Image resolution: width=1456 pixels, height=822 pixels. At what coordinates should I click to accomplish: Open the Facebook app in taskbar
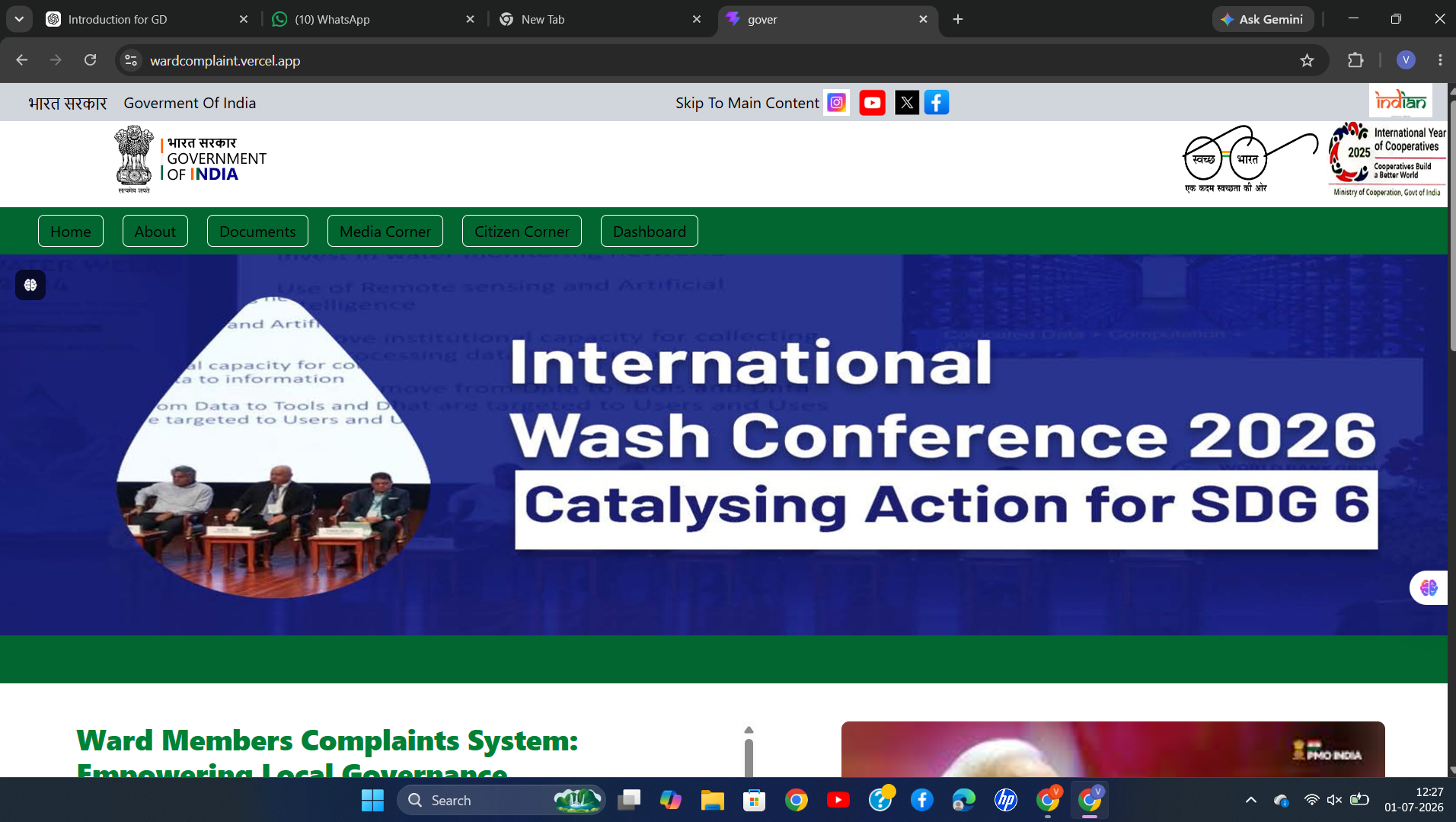click(921, 800)
